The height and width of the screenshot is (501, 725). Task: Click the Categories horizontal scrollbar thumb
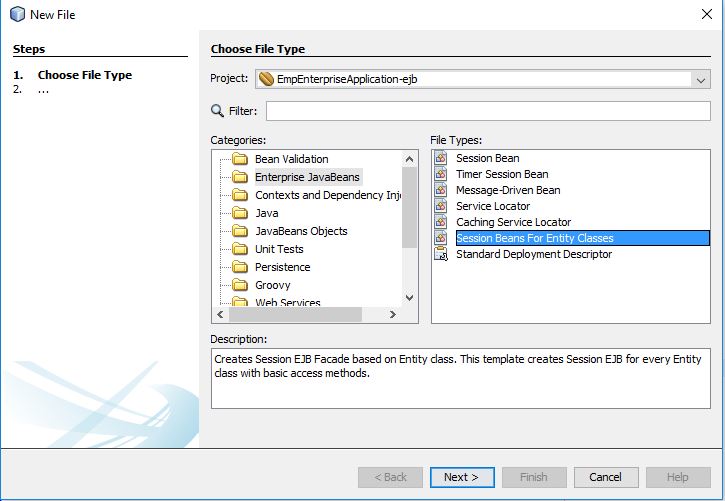[x=295, y=314]
